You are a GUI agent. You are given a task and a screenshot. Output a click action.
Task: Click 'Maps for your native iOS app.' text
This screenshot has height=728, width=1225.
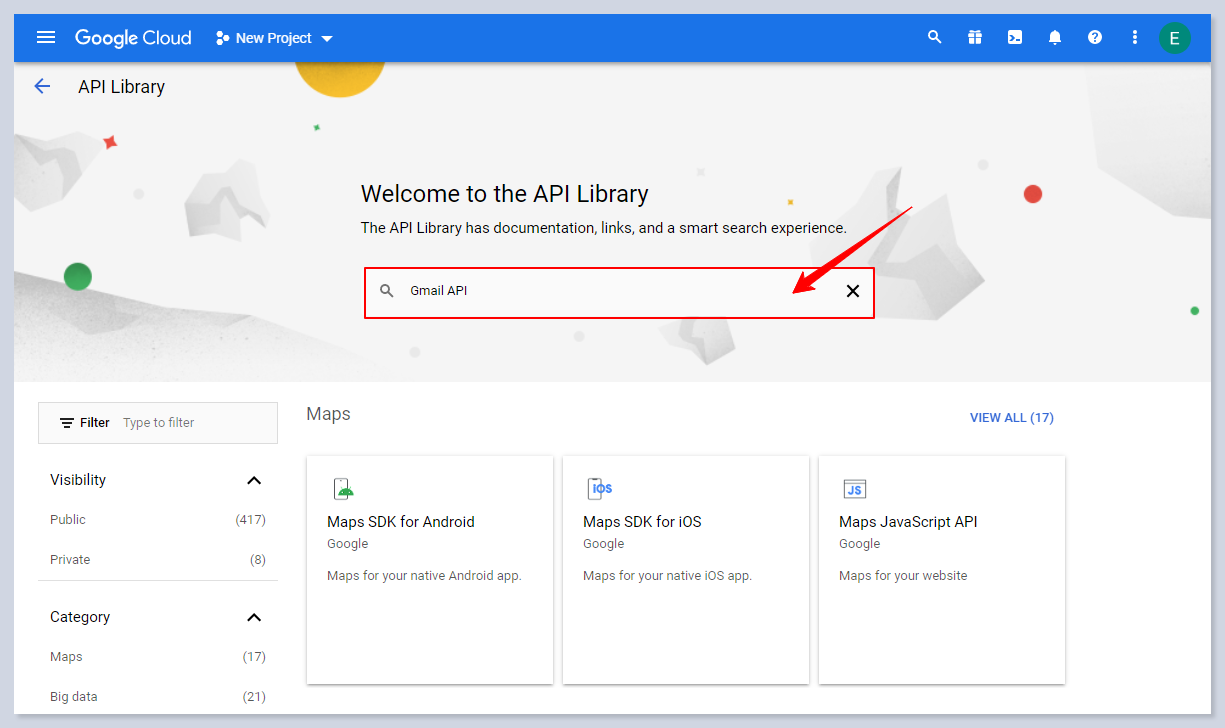pos(667,576)
